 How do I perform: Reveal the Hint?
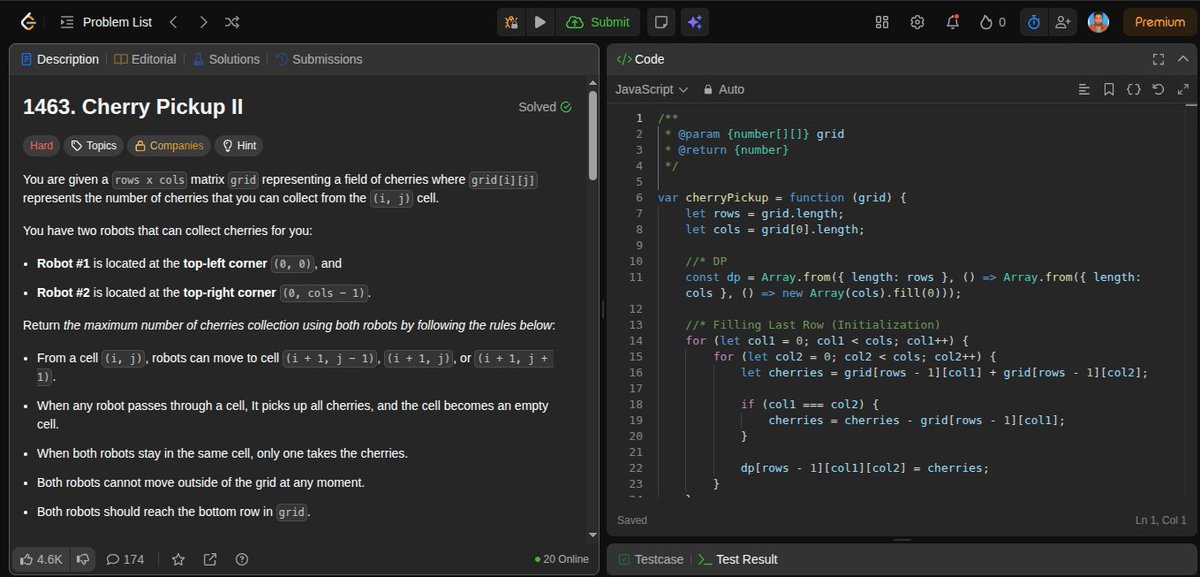coord(240,146)
